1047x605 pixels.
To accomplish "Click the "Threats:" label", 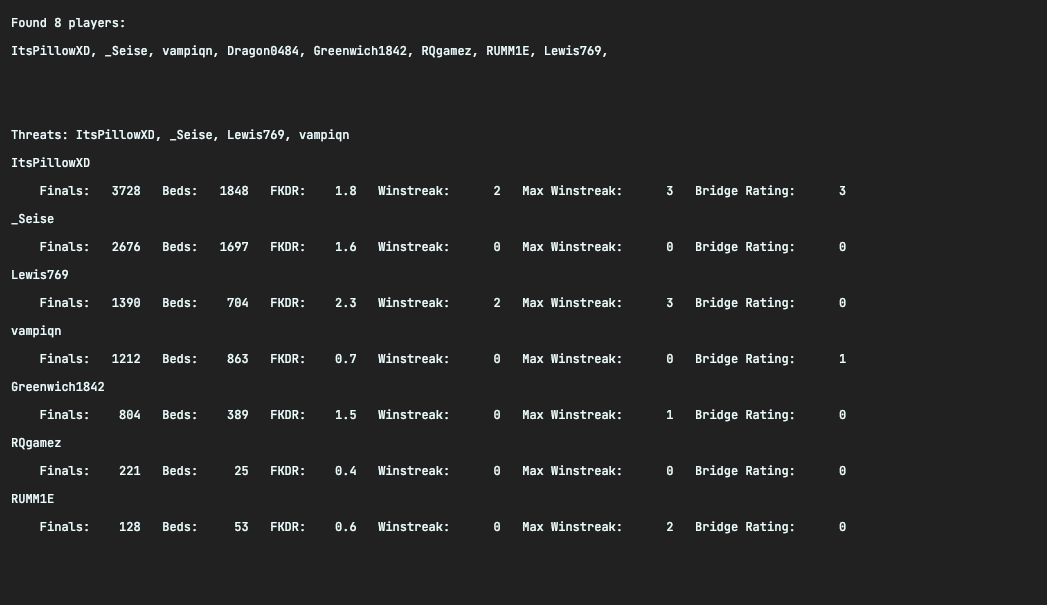I will [40, 134].
